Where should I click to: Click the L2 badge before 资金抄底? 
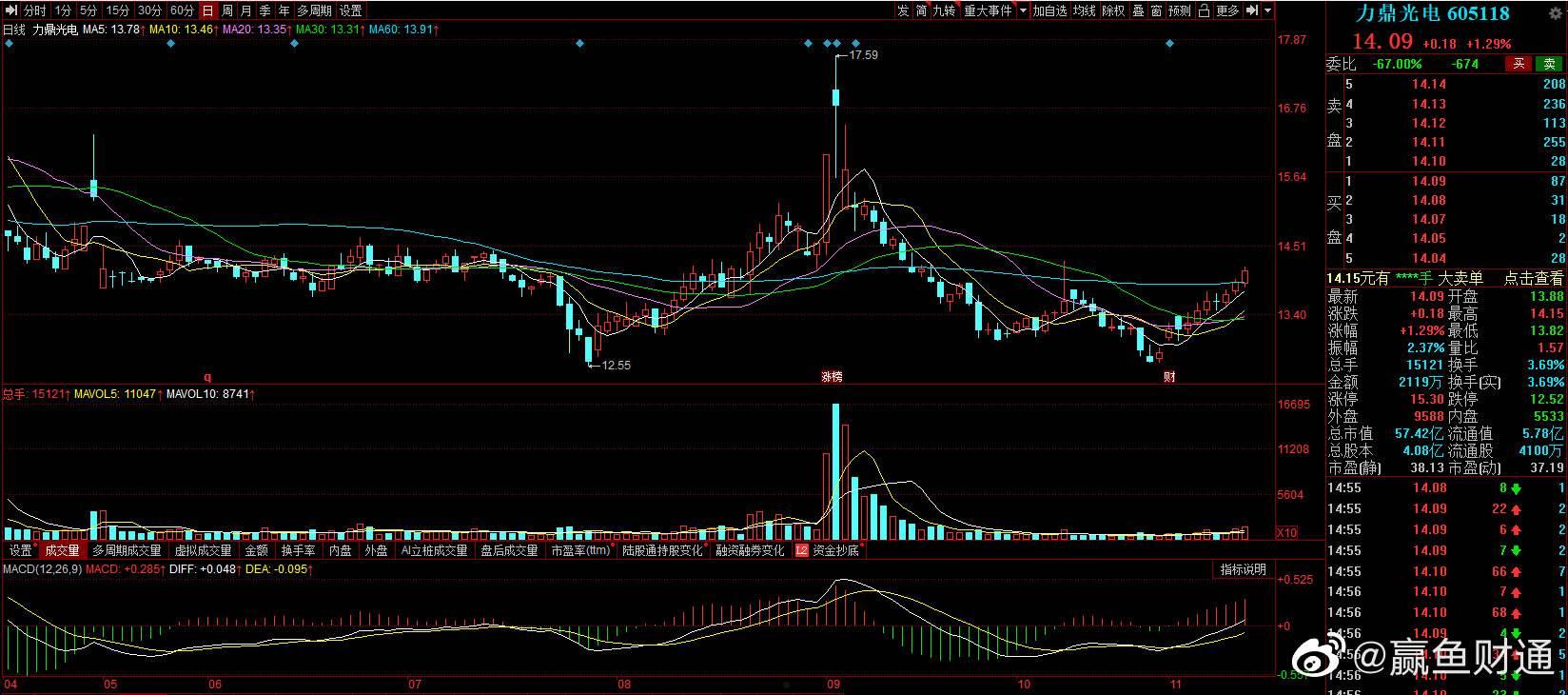tap(801, 550)
